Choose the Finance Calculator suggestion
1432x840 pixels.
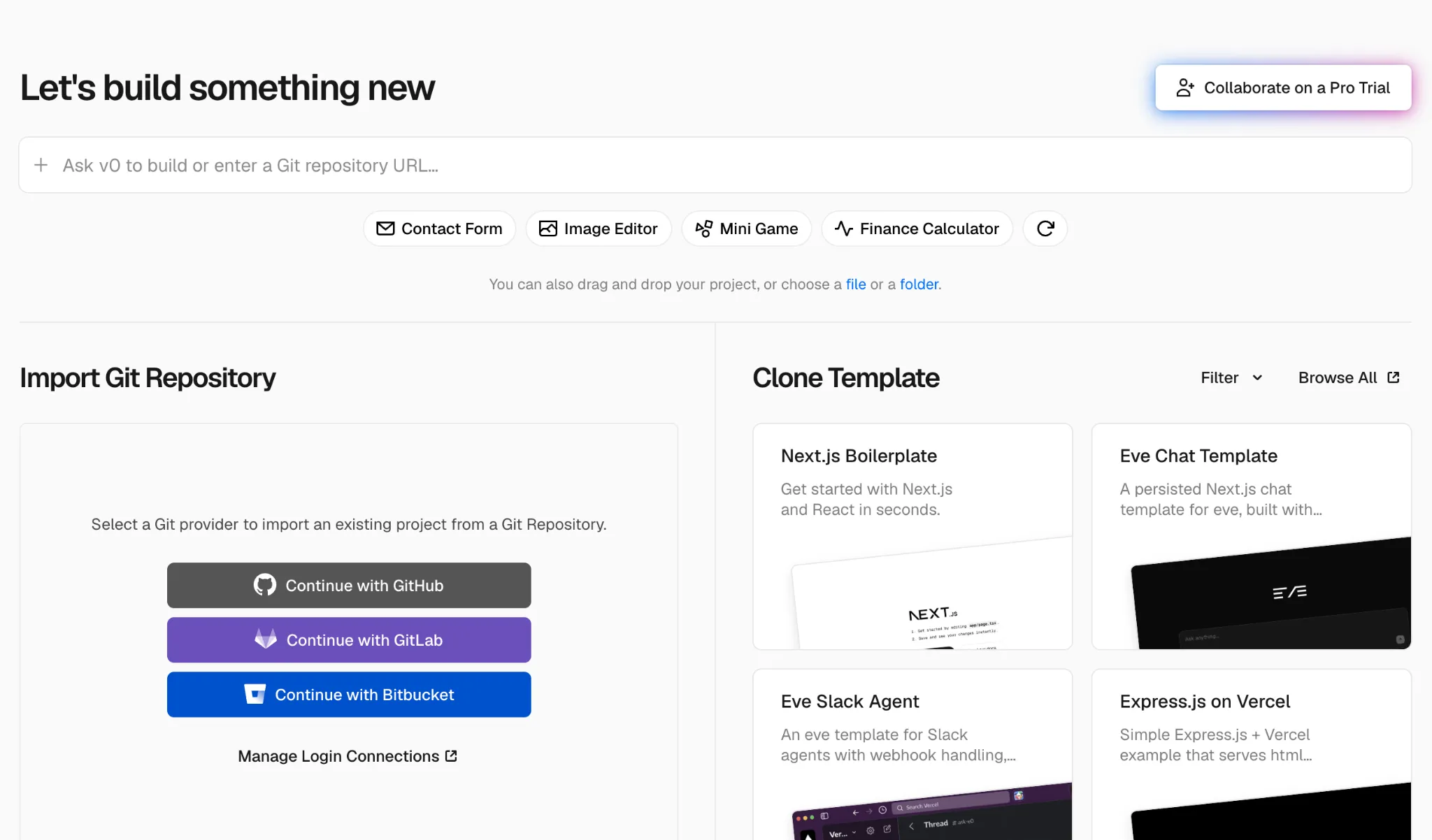(x=917, y=229)
